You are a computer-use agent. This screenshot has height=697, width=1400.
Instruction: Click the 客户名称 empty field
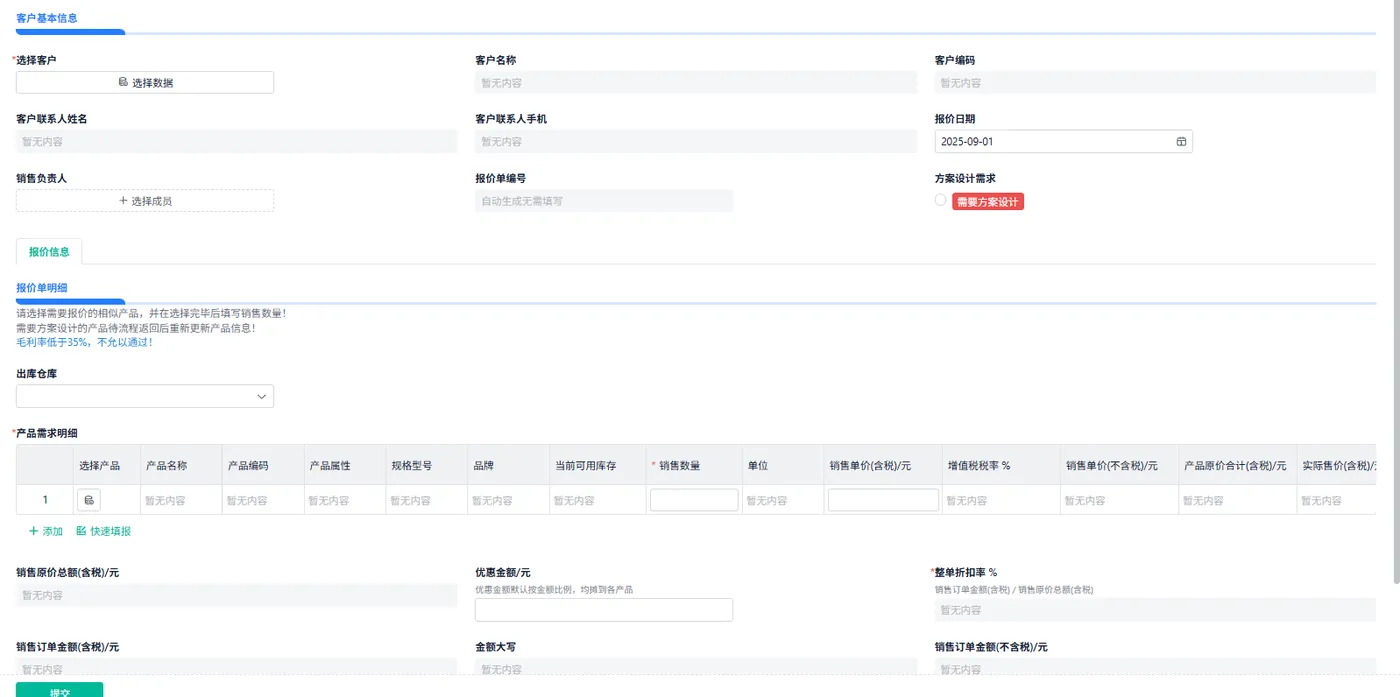click(x=696, y=83)
